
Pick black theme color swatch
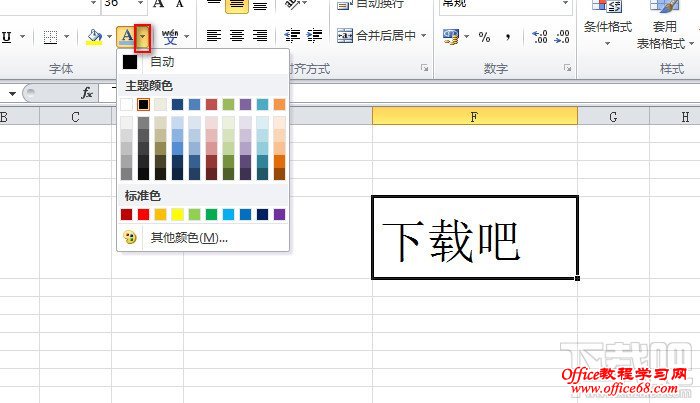point(143,104)
